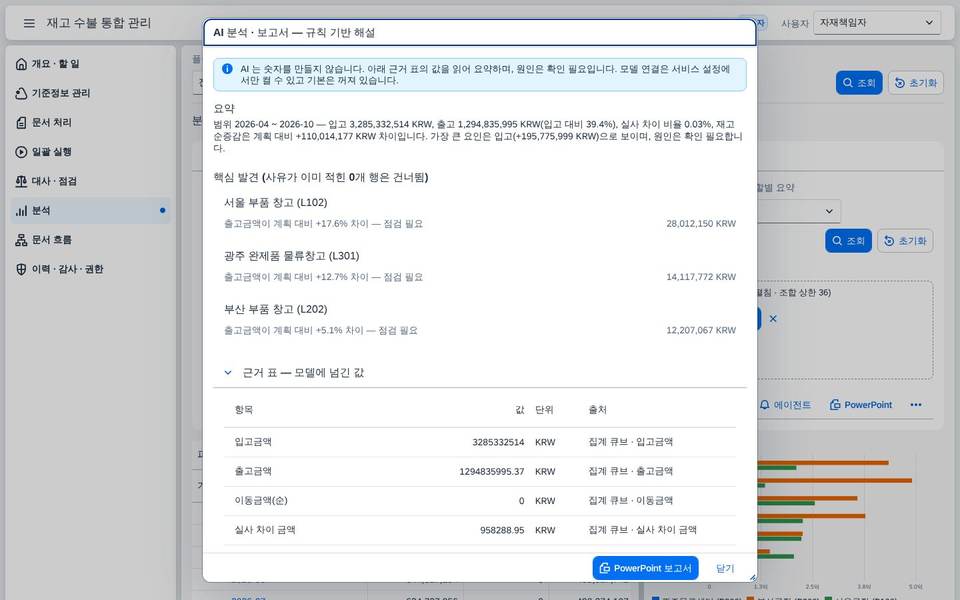This screenshot has height=600, width=960.
Task: Click the PowerPoint icon in the report button
Action: 604,568
